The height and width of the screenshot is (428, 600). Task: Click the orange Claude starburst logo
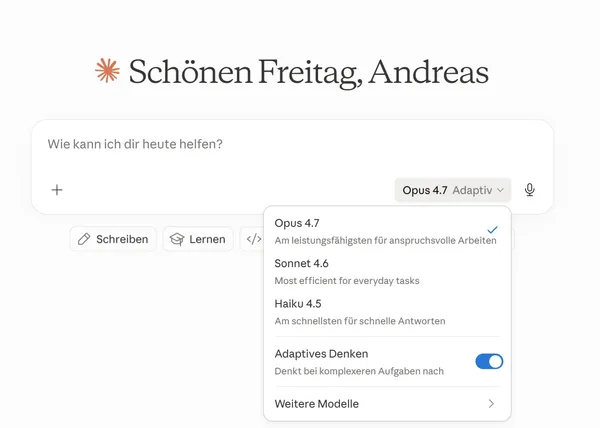pyautogui.click(x=107, y=71)
